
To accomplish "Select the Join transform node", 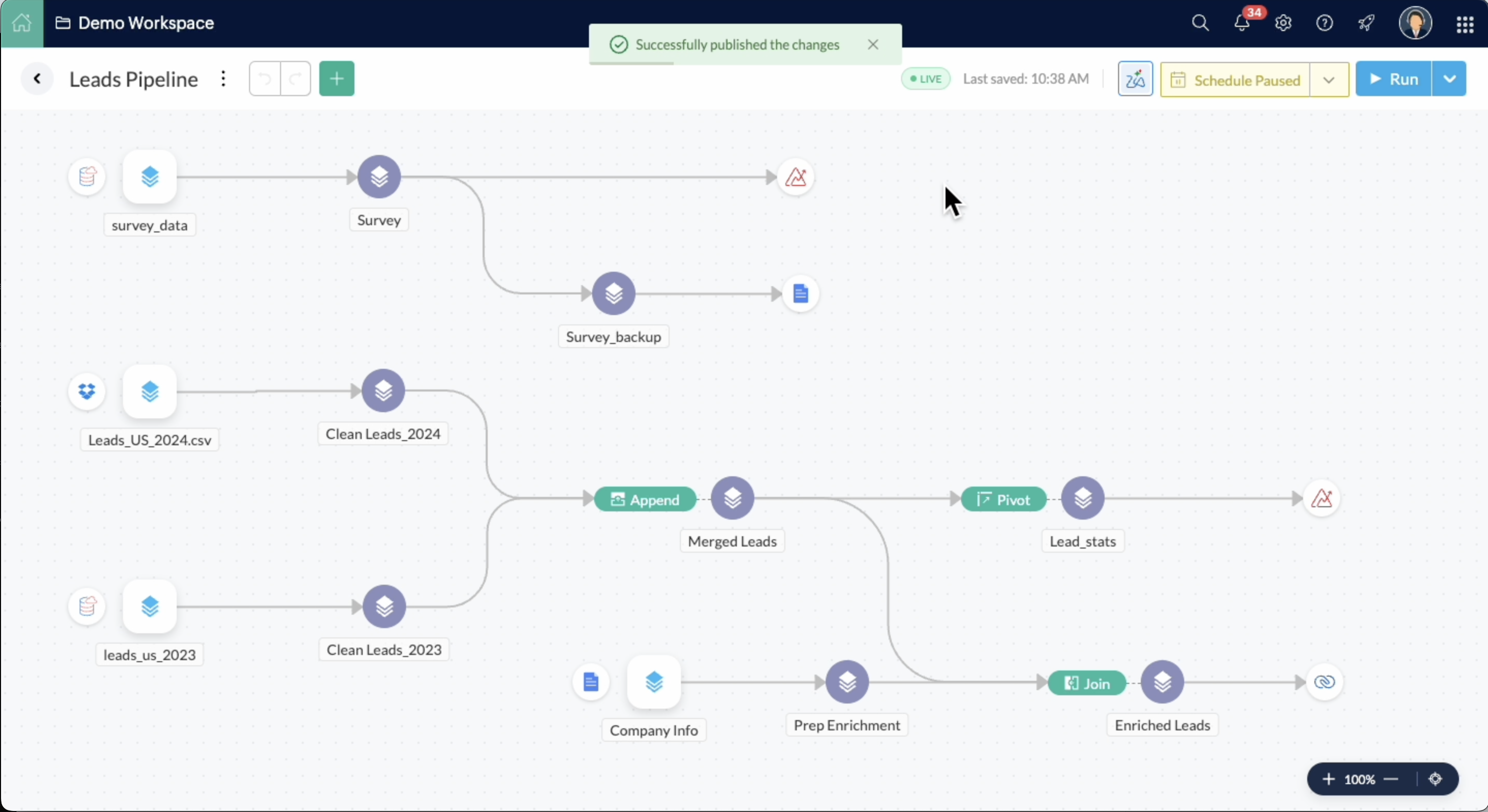I will (x=1087, y=683).
